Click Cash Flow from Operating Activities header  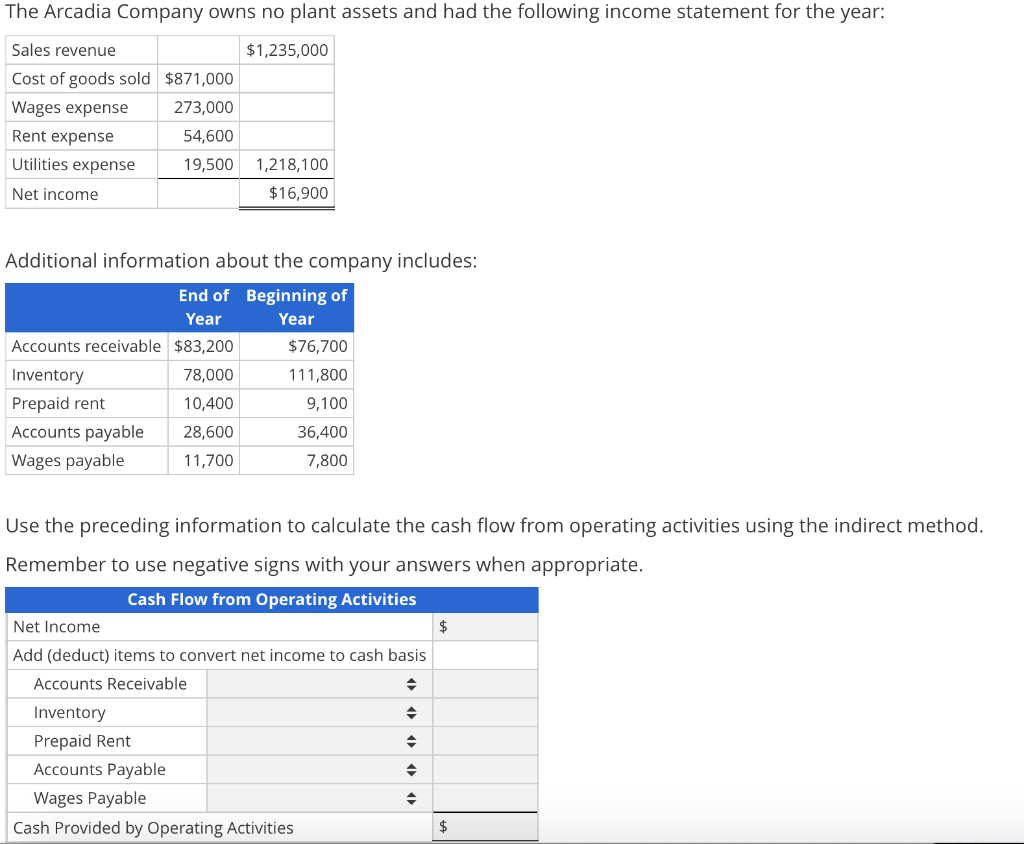[x=272, y=599]
